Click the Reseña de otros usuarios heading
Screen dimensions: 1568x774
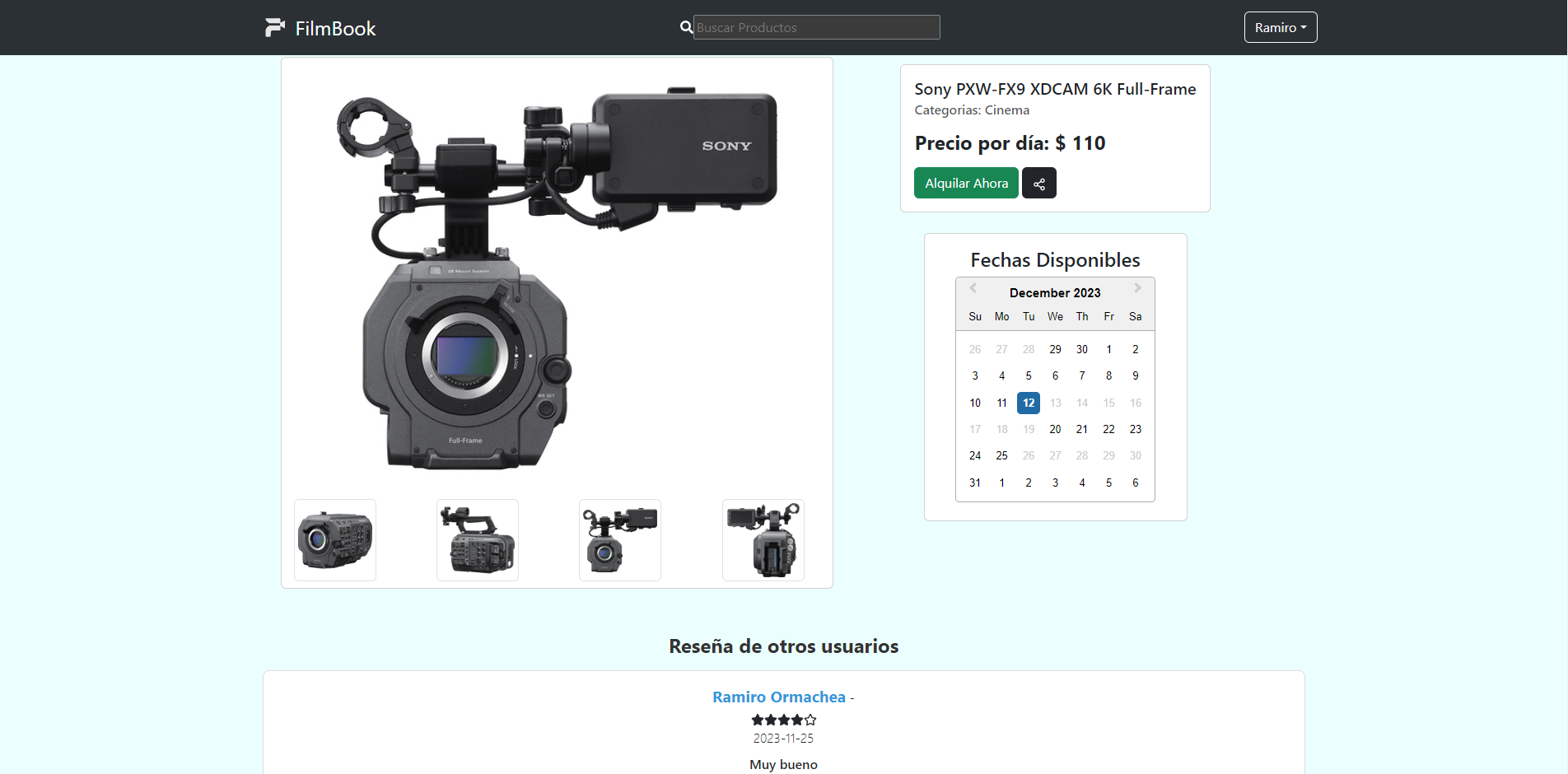pyautogui.click(x=783, y=646)
